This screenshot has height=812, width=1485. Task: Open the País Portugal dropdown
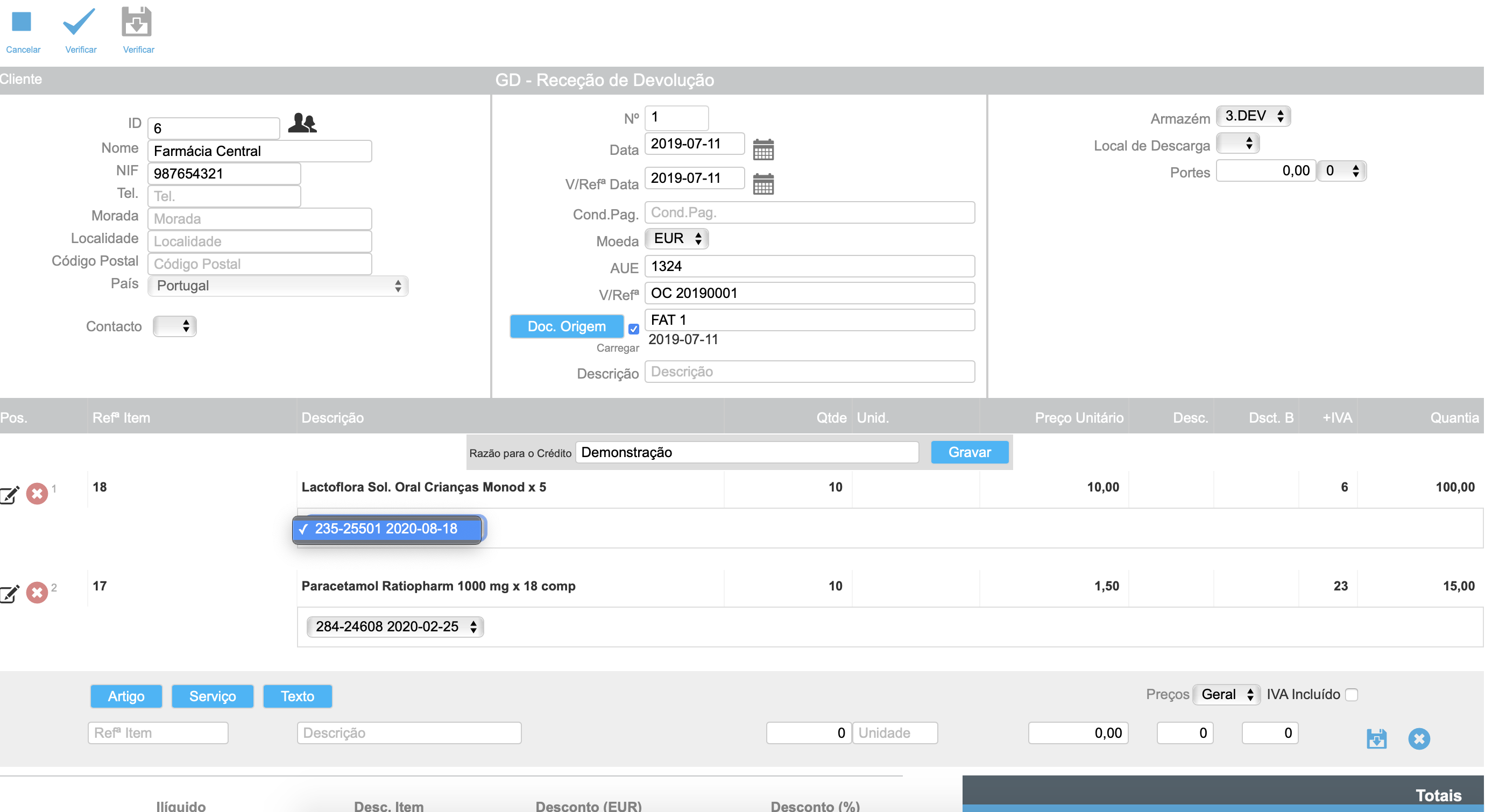[278, 286]
